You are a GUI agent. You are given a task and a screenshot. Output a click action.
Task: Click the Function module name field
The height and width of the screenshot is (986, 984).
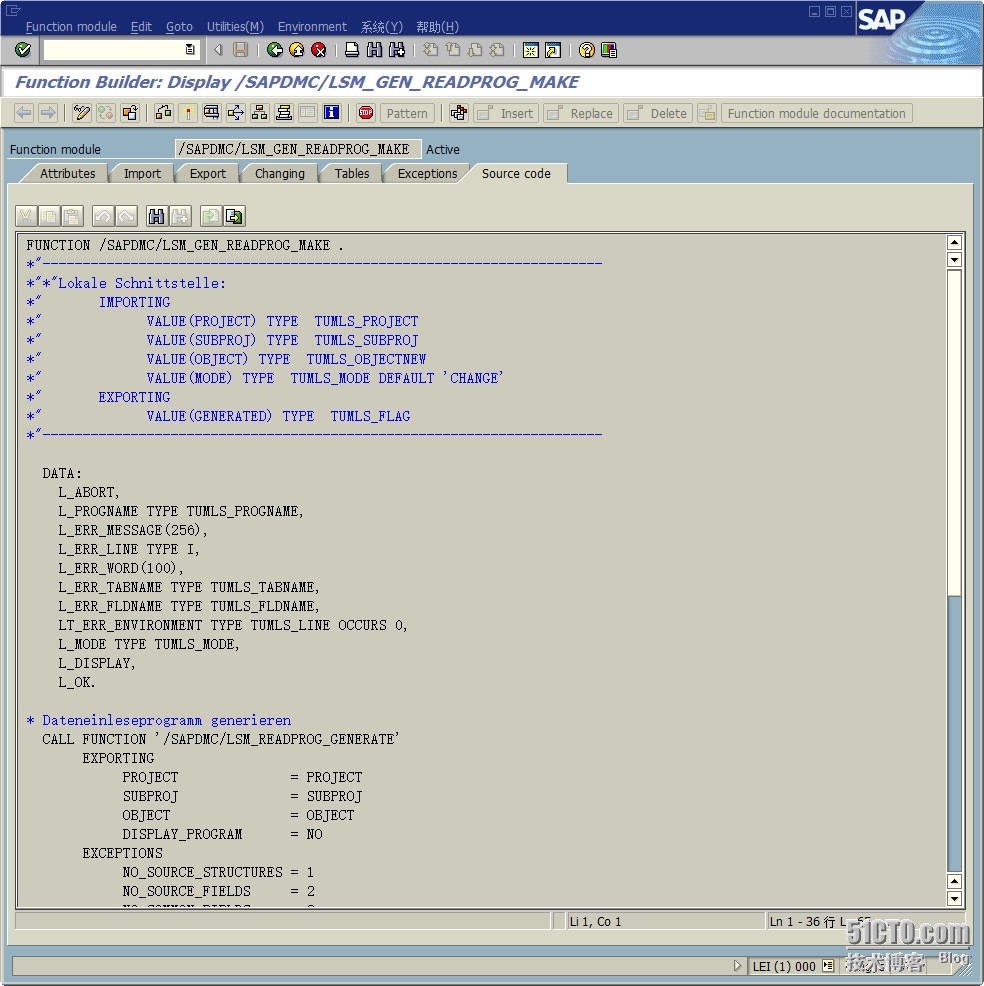298,149
